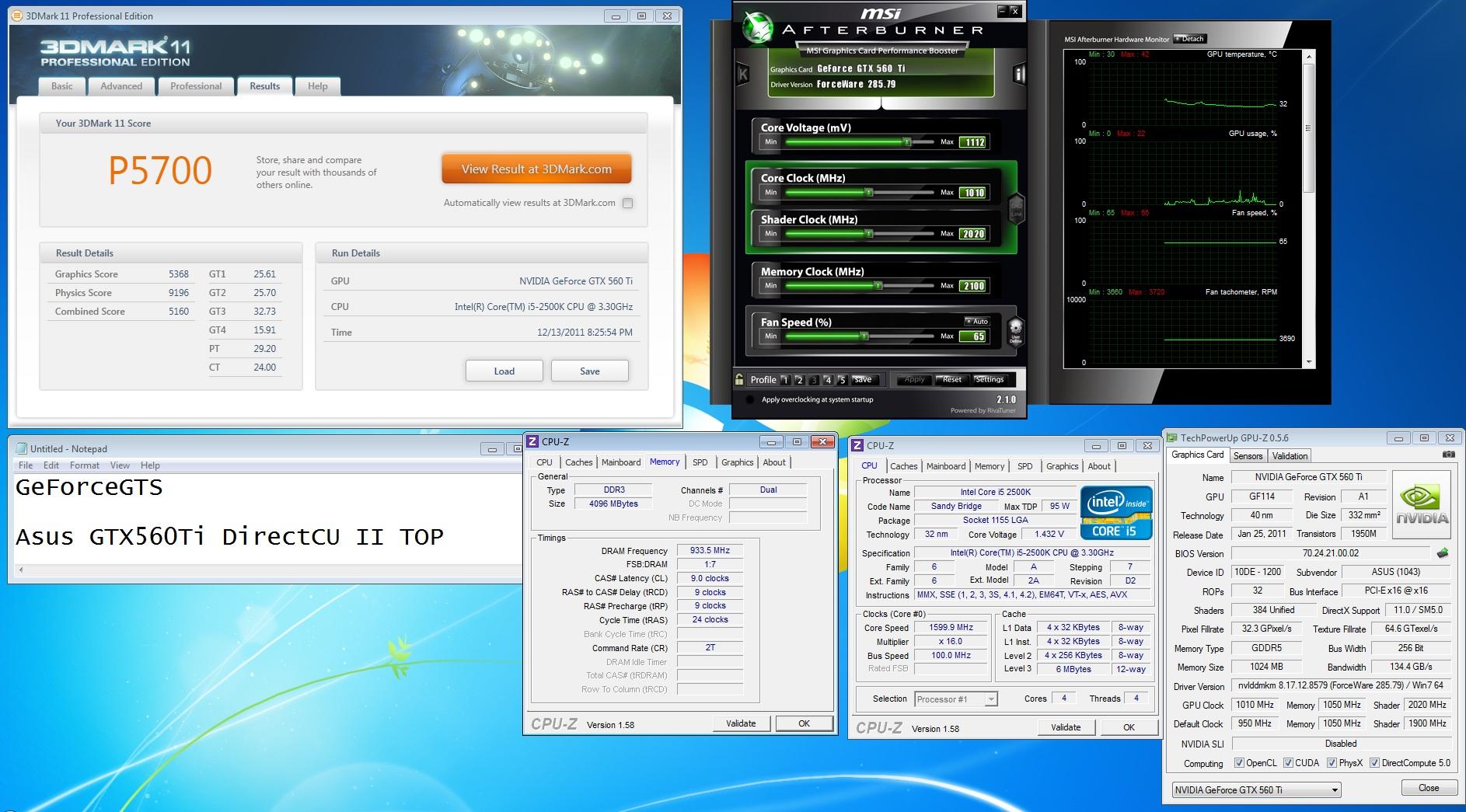
Task: Open the Help tab in 3DMark 11
Action: coord(317,86)
